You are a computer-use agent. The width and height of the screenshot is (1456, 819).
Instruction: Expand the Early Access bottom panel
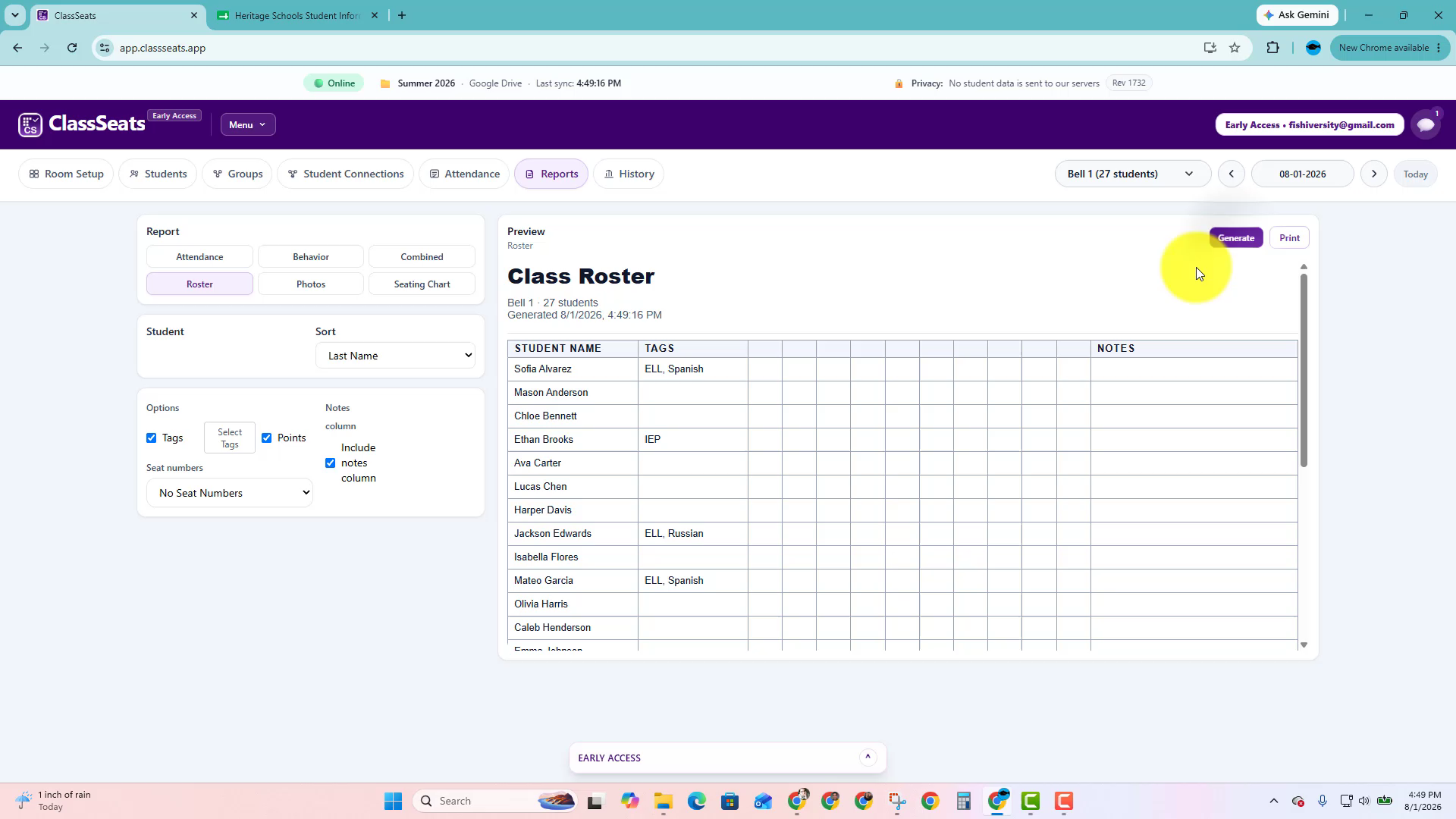[868, 757]
